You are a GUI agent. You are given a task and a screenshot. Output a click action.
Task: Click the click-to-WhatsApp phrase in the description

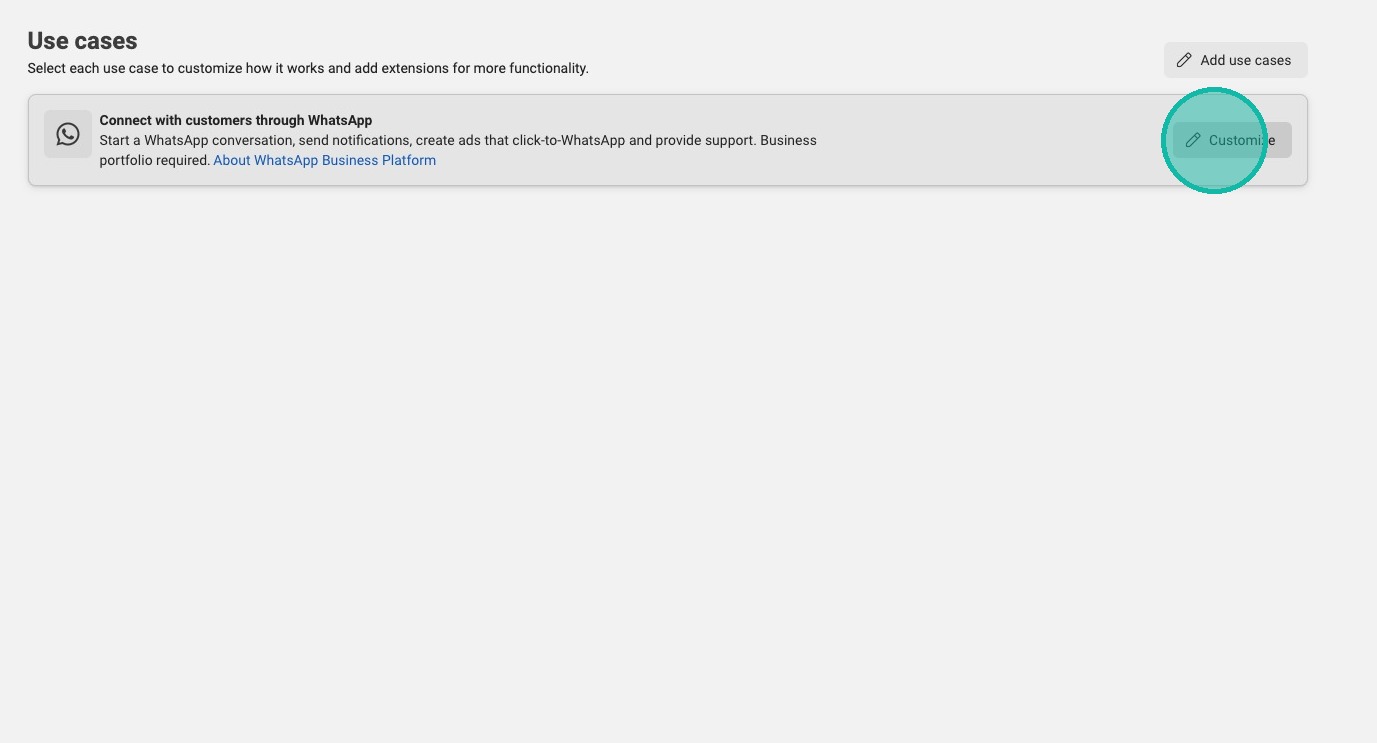568,140
